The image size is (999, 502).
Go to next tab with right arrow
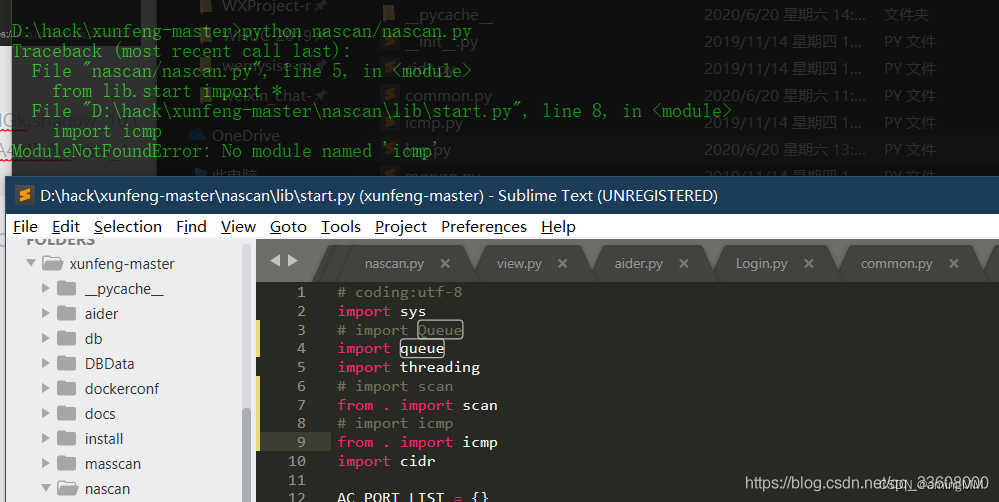[x=292, y=261]
